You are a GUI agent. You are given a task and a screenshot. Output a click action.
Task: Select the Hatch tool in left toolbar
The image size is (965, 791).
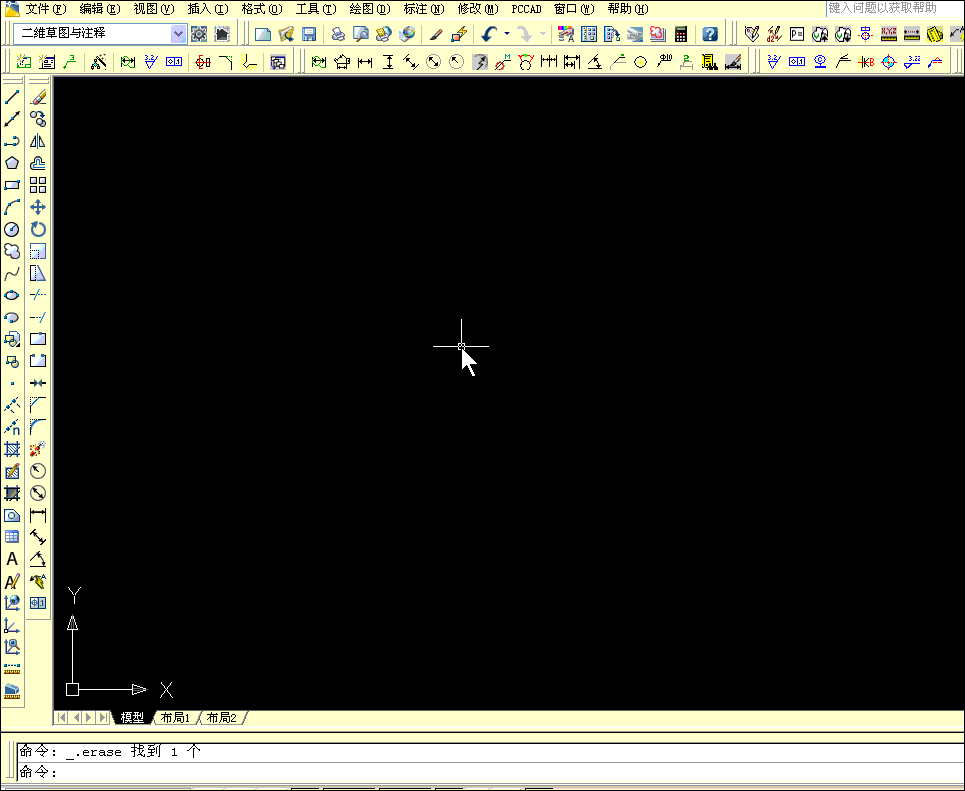tap(11, 448)
